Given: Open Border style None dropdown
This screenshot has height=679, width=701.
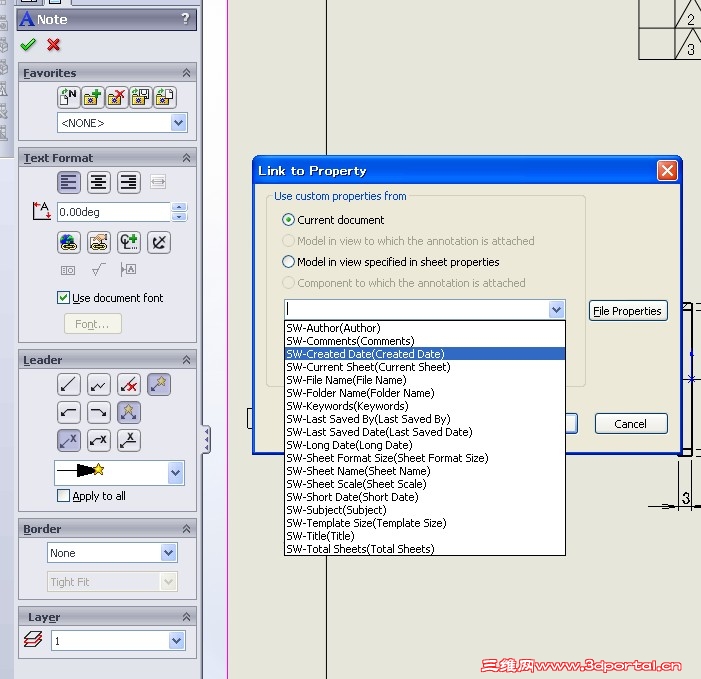Looking at the screenshot, I should click(x=168, y=553).
